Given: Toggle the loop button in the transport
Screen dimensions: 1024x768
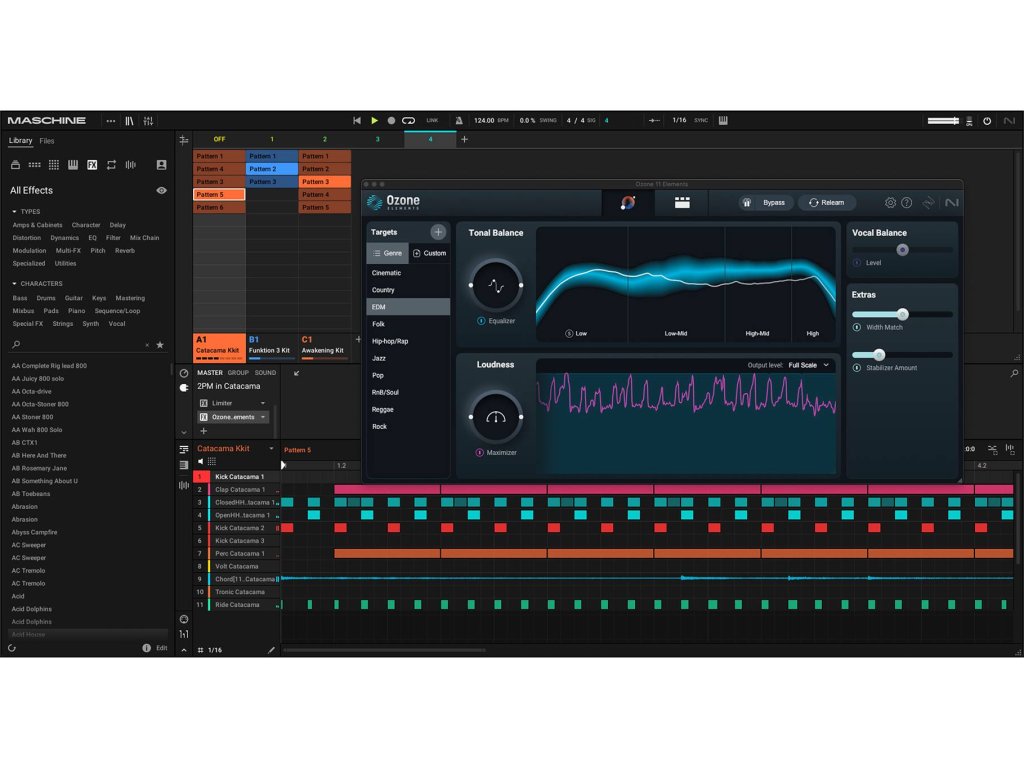Looking at the screenshot, I should pyautogui.click(x=408, y=120).
